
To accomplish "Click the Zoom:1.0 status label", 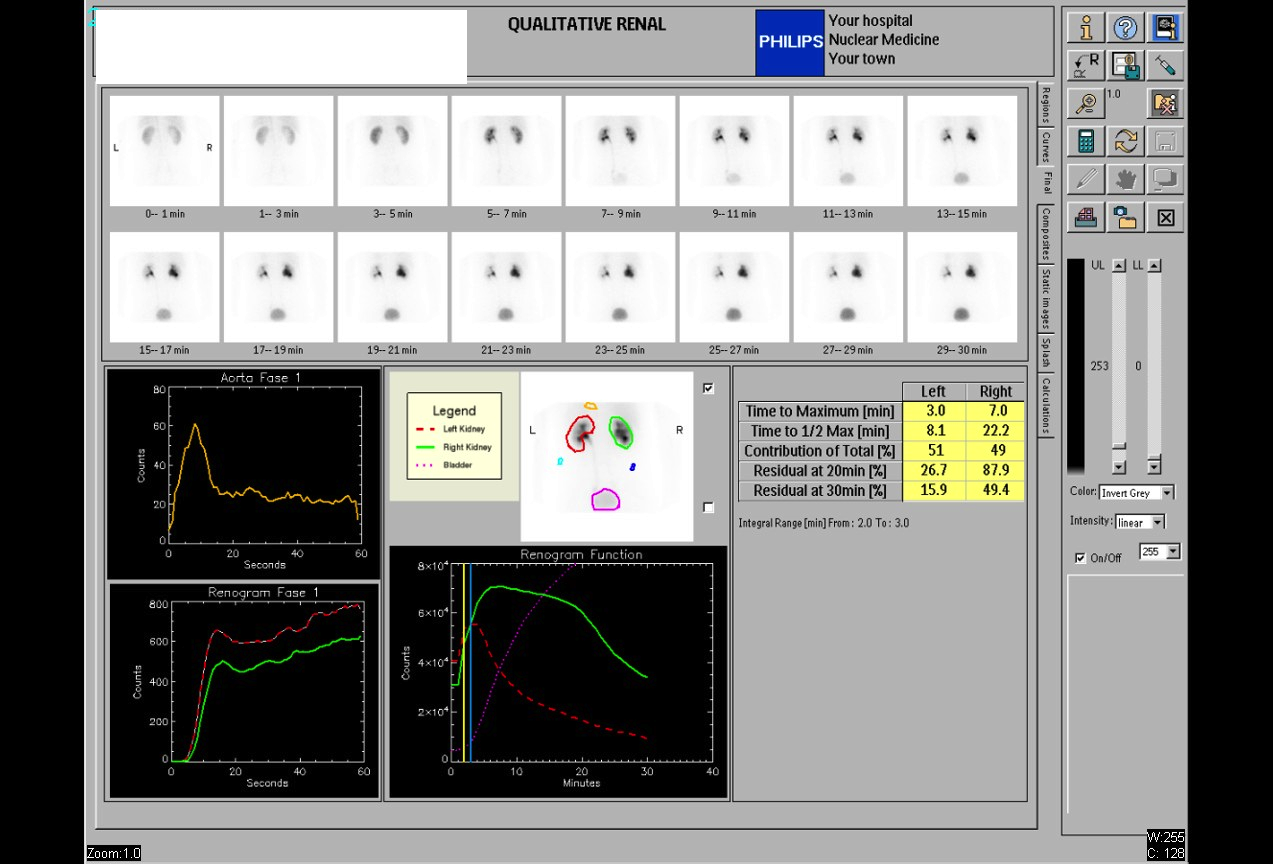I will tap(113, 853).
